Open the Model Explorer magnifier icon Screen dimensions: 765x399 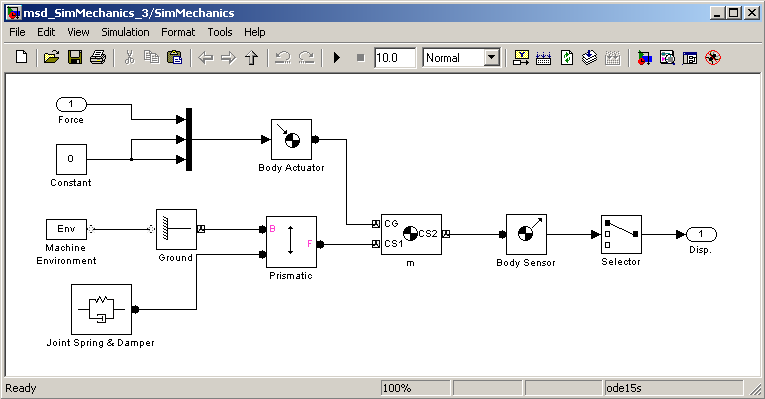(667, 58)
